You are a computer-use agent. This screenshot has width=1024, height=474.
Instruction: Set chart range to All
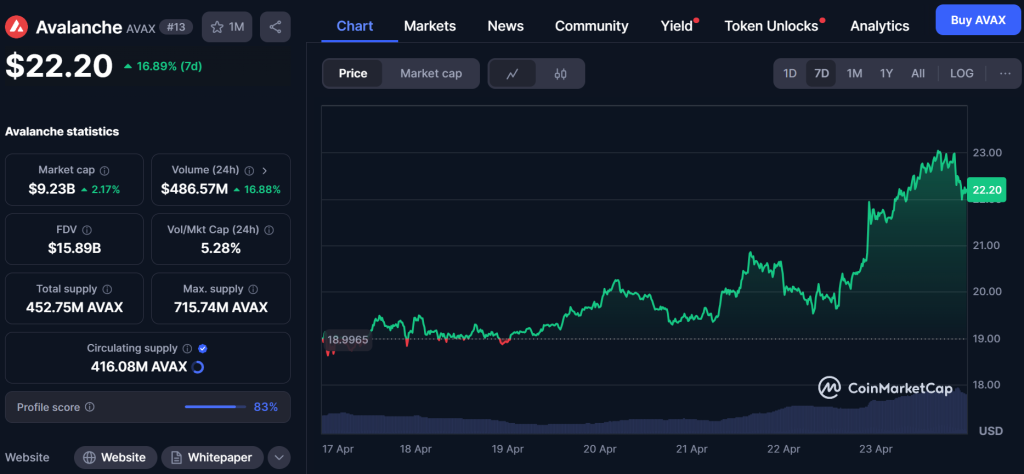point(918,73)
